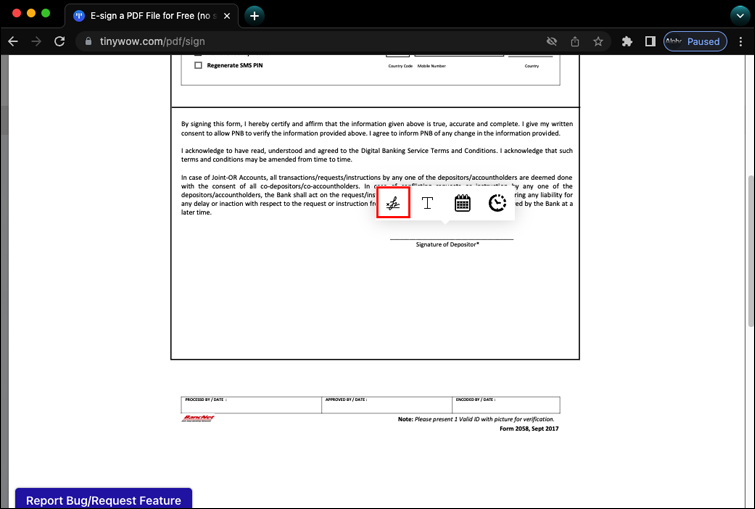
Task: Choose the text tool icon
Action: (427, 203)
